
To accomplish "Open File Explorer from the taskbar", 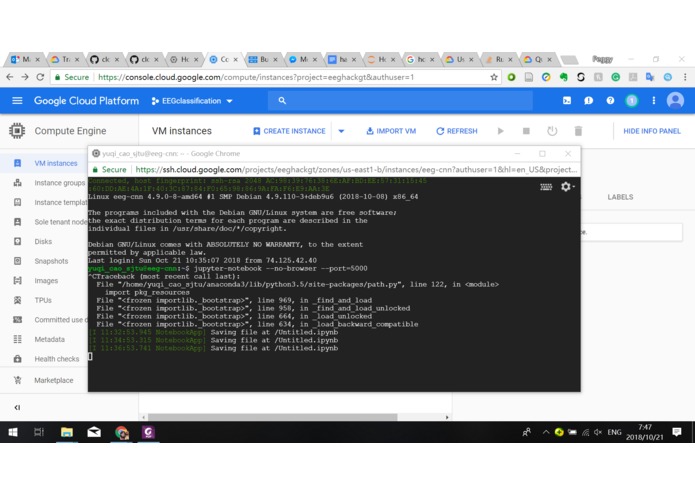I will tap(67, 432).
